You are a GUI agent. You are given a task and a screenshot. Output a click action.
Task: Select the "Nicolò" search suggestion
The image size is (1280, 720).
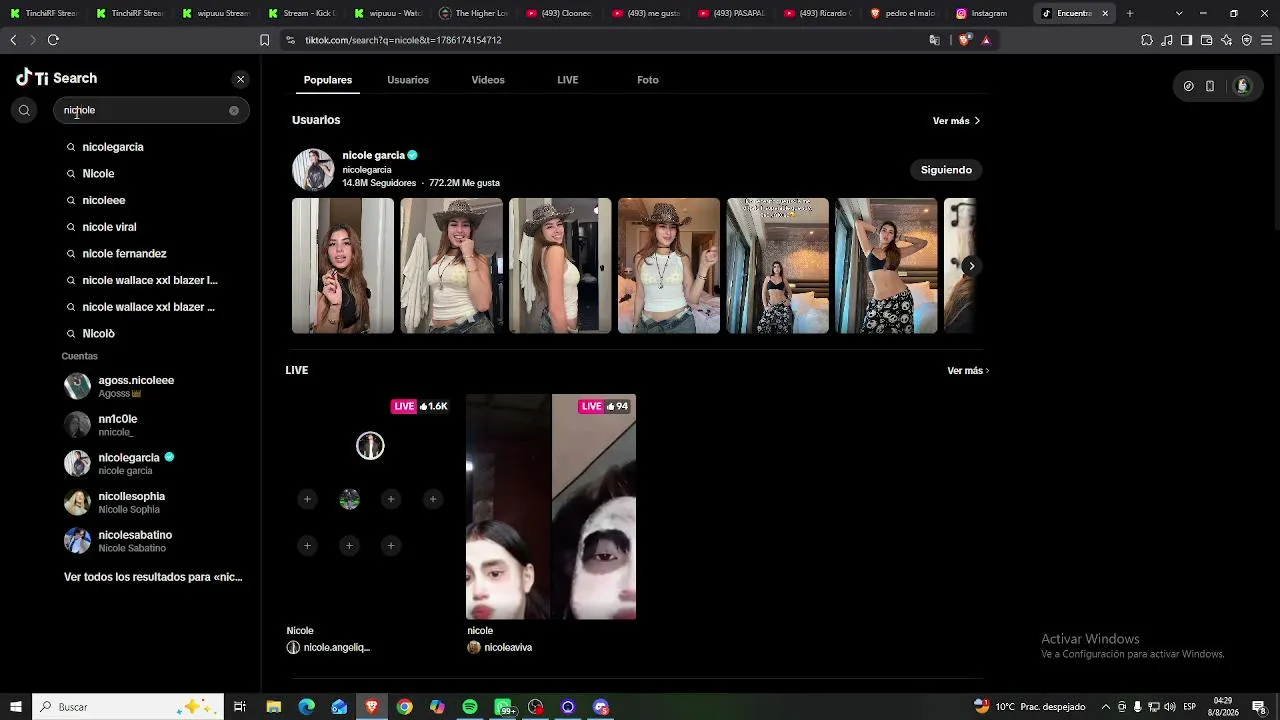pos(98,334)
